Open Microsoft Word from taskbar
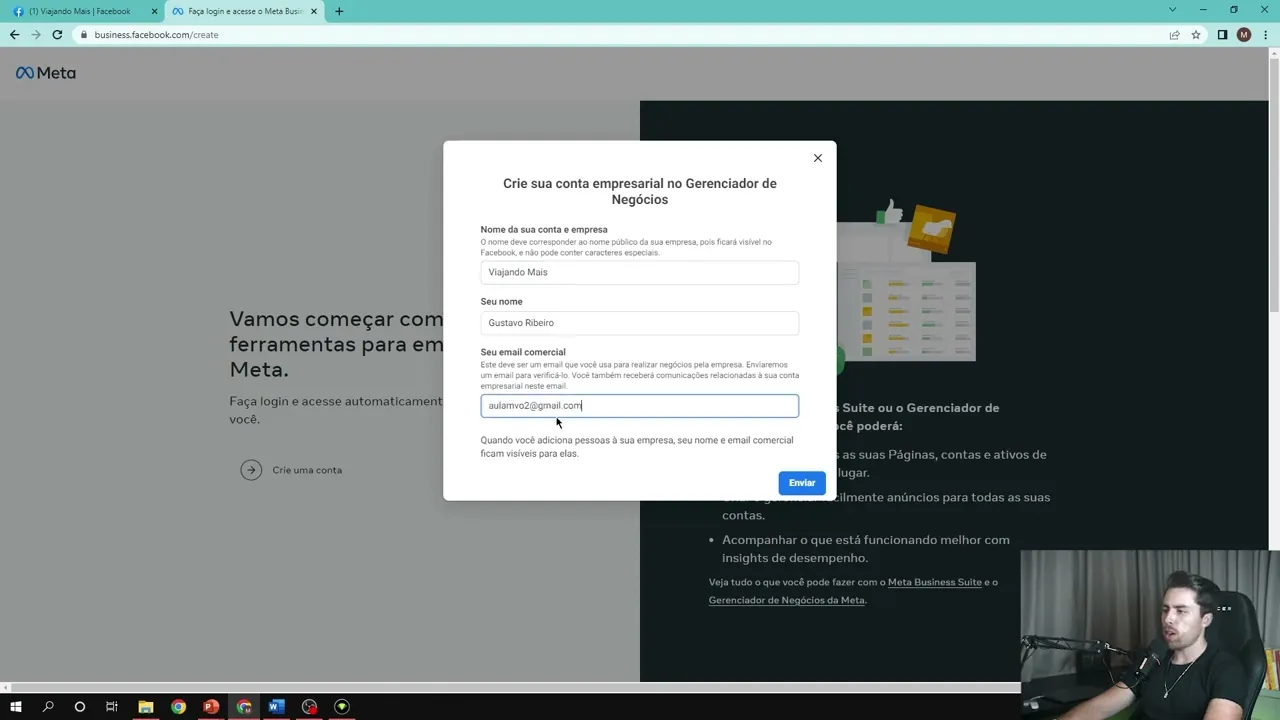This screenshot has height=720, width=1280. click(x=276, y=707)
